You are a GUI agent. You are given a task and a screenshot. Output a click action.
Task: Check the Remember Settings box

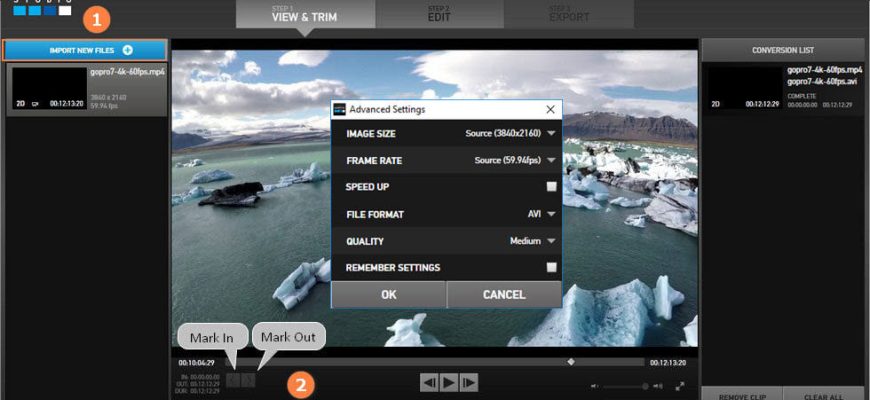point(552,267)
